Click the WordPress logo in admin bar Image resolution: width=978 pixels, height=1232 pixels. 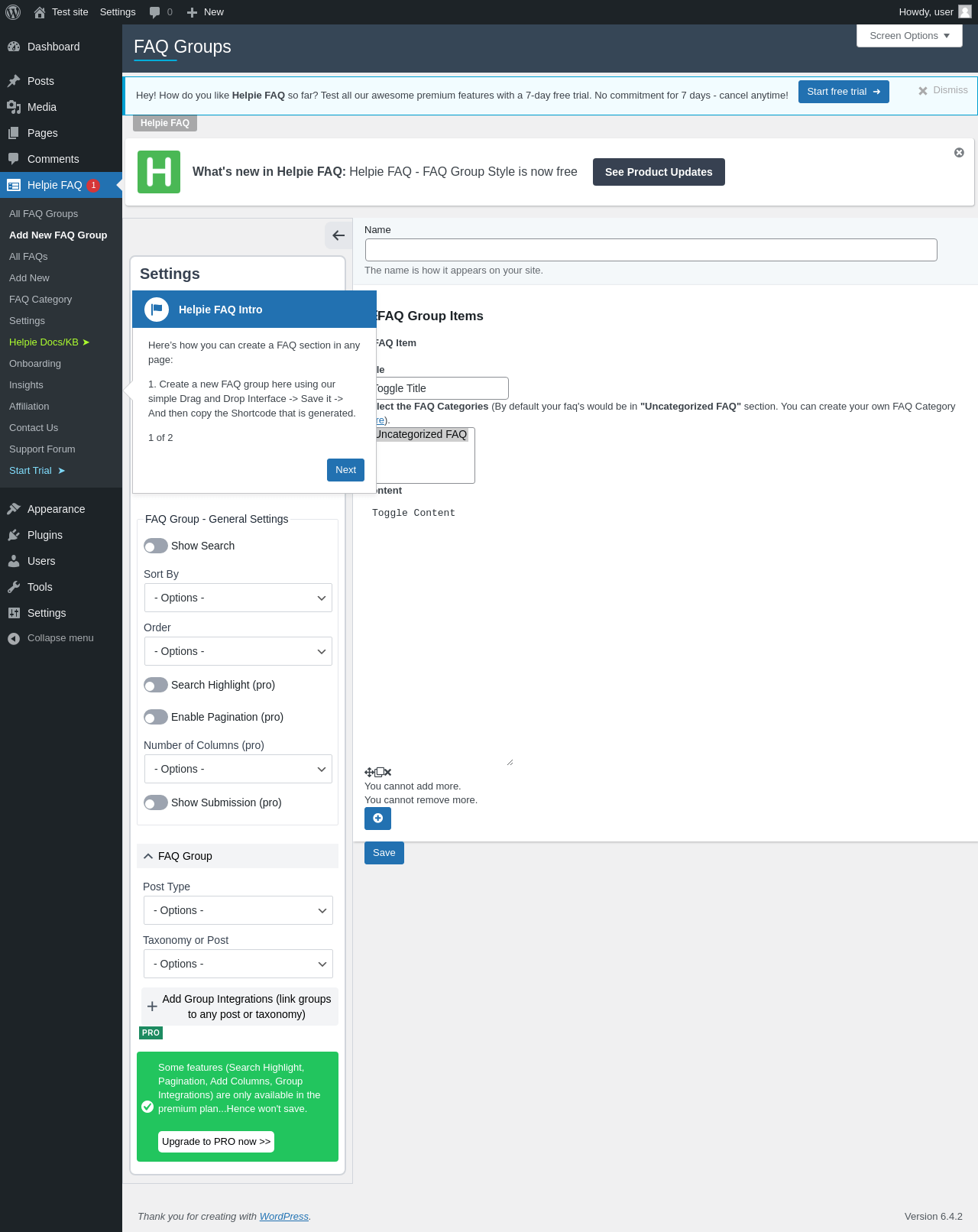point(13,12)
